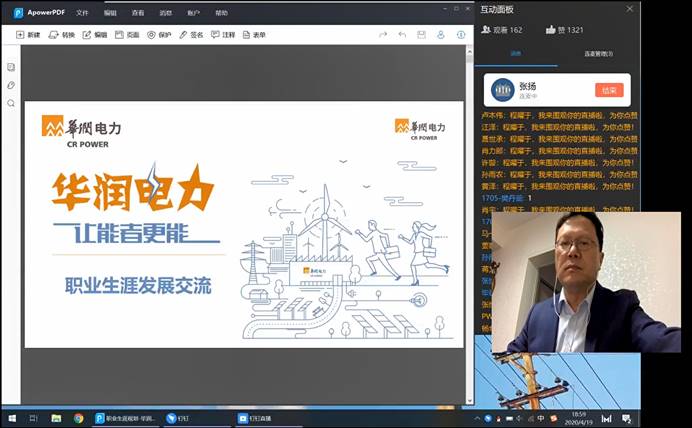Show the page thumbnails sidebar panel
Viewport: 692px width, 428px height.
coord(11,67)
